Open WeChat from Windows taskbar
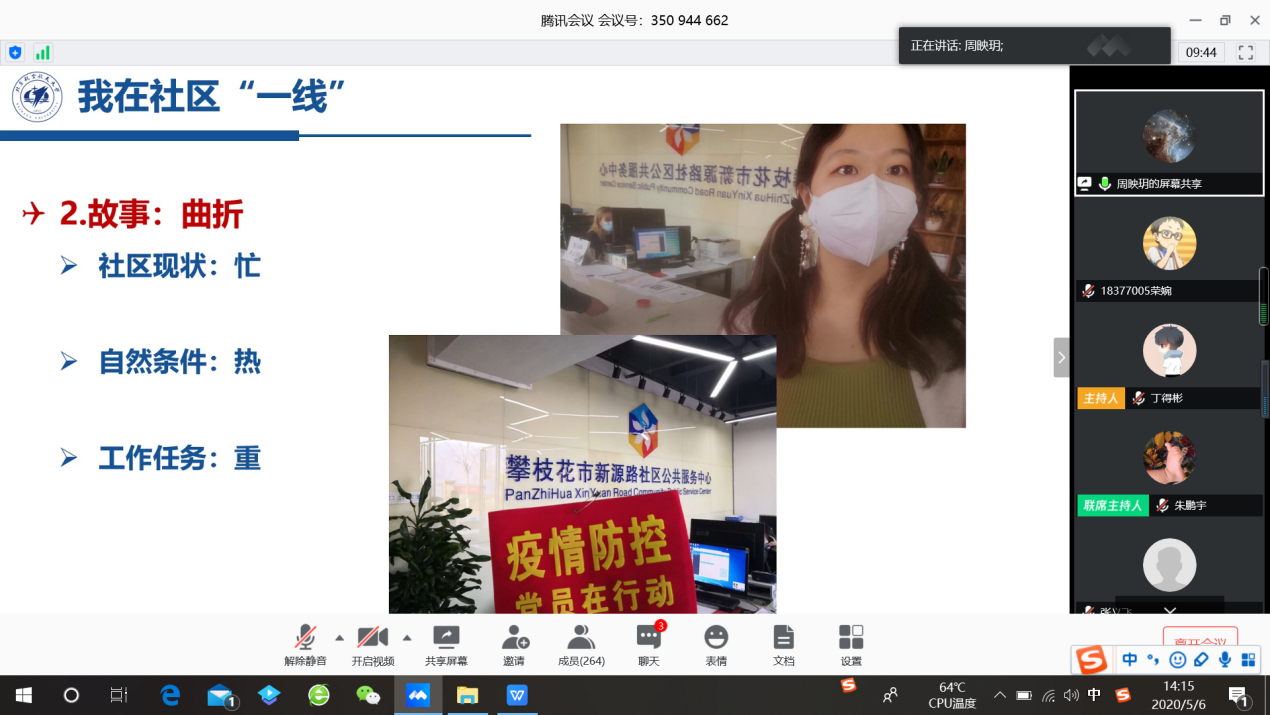Screen dimensions: 1270x715 (x=368, y=695)
